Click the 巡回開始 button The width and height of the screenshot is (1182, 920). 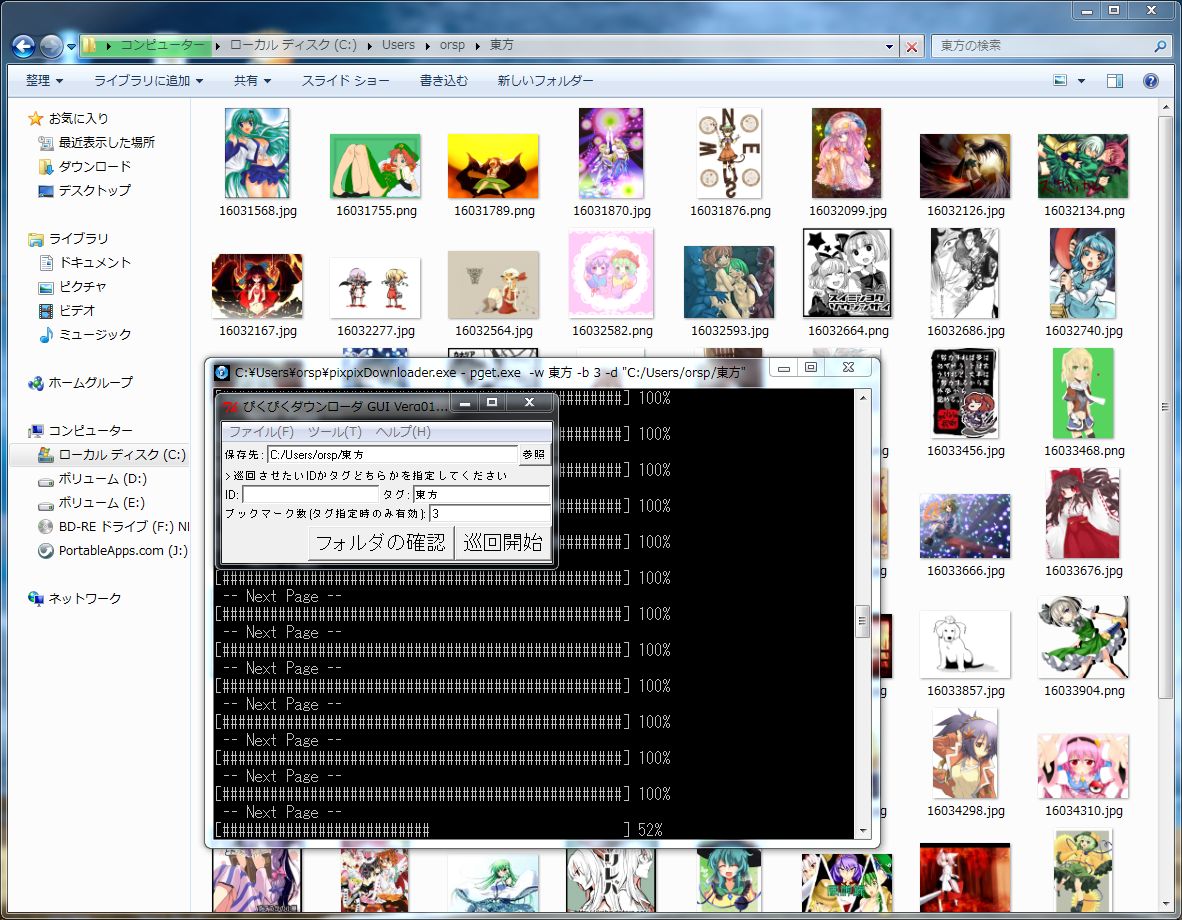(x=503, y=543)
